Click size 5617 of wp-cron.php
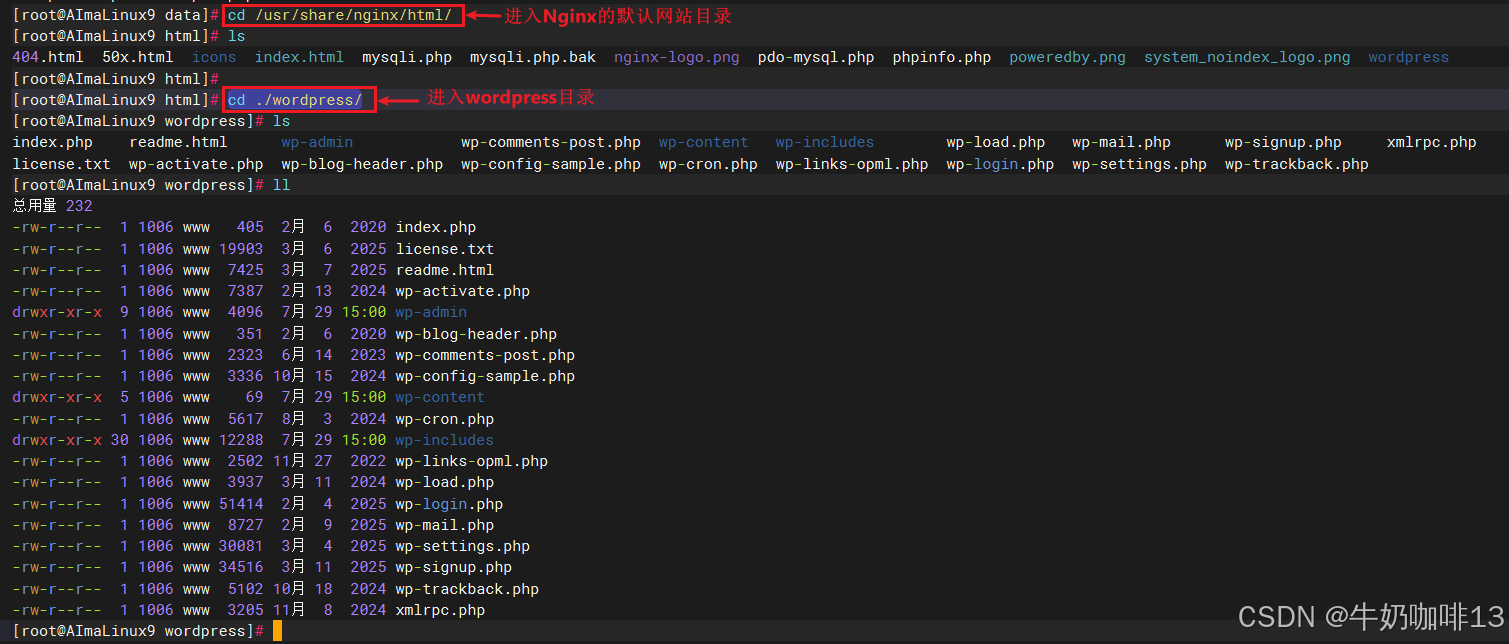The image size is (1509, 644). point(245,419)
